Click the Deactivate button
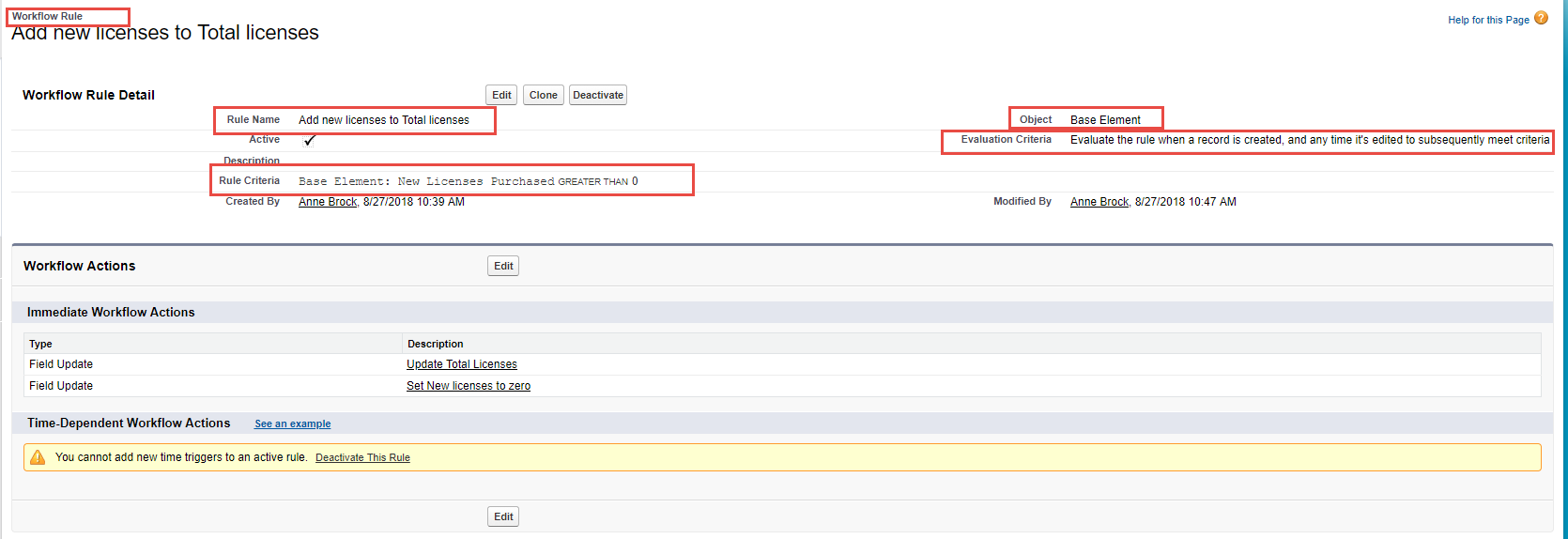Screen dimensions: 1568x539 click(x=597, y=95)
